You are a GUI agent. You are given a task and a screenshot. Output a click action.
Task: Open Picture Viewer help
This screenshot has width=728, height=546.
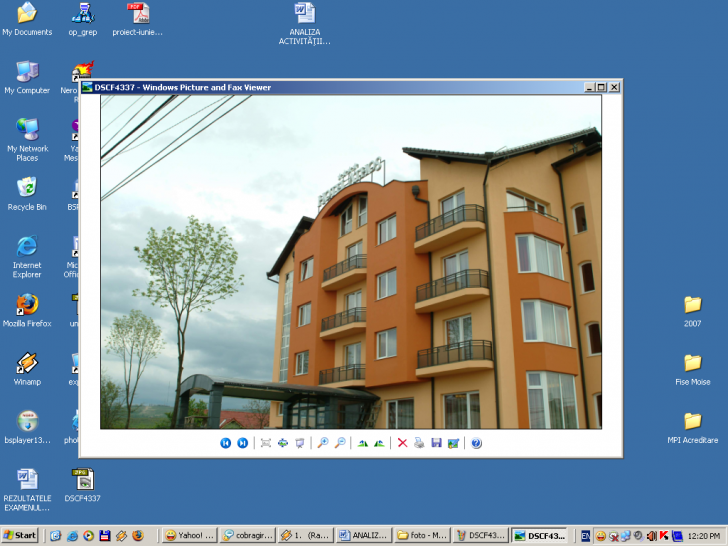[476, 443]
